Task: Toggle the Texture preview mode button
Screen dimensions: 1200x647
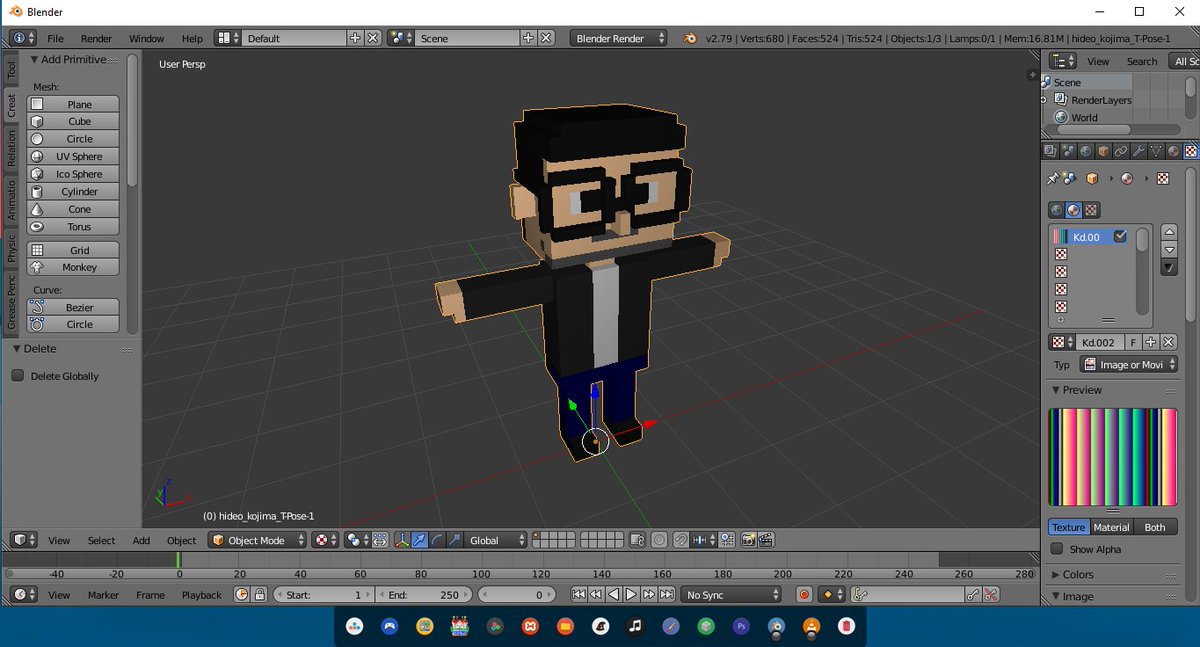Action: pyautogui.click(x=1068, y=527)
